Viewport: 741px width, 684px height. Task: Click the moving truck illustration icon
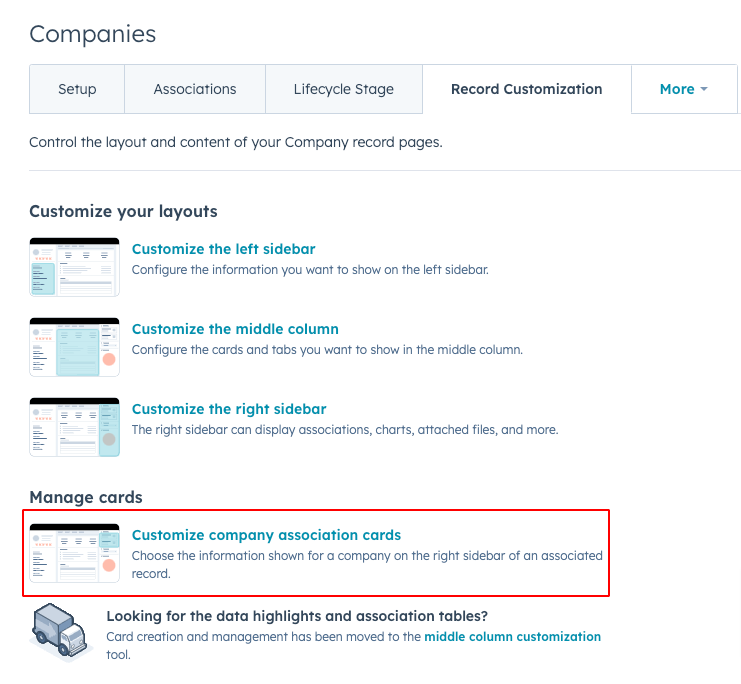[x=60, y=632]
